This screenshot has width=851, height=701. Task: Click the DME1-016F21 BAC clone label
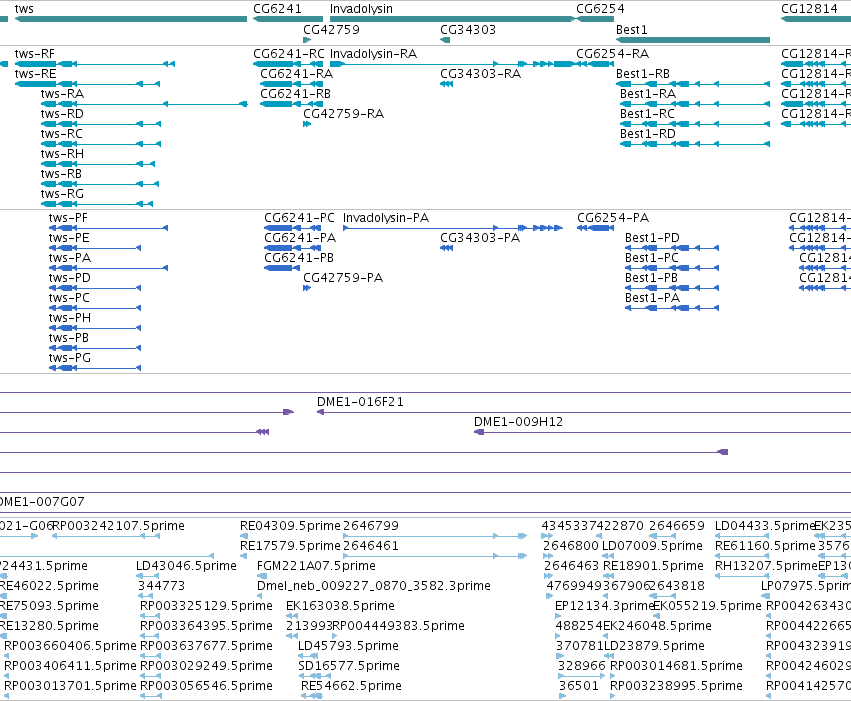click(360, 402)
